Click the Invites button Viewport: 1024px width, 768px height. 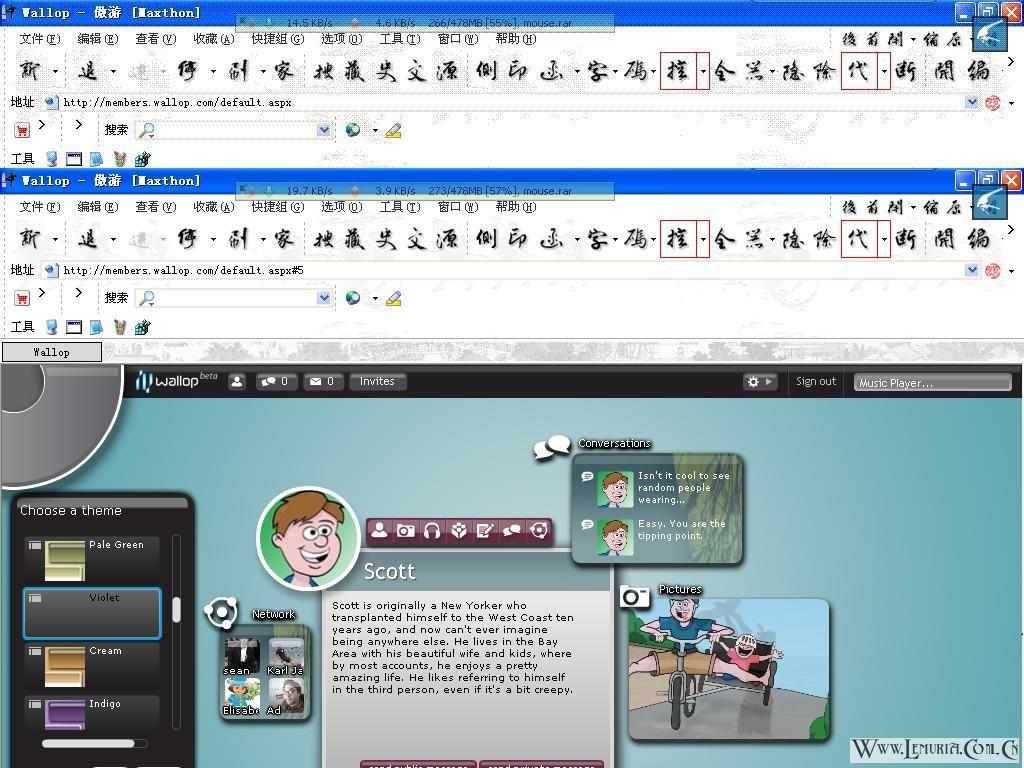pos(377,381)
